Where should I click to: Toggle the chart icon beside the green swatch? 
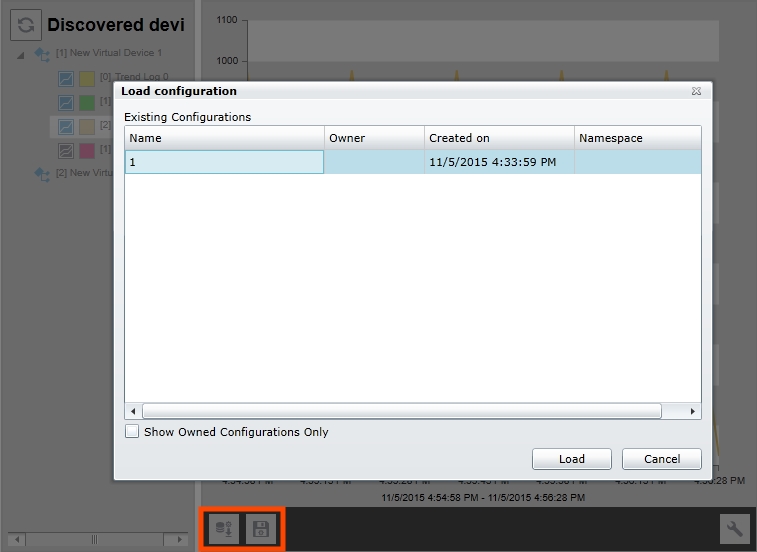65,102
